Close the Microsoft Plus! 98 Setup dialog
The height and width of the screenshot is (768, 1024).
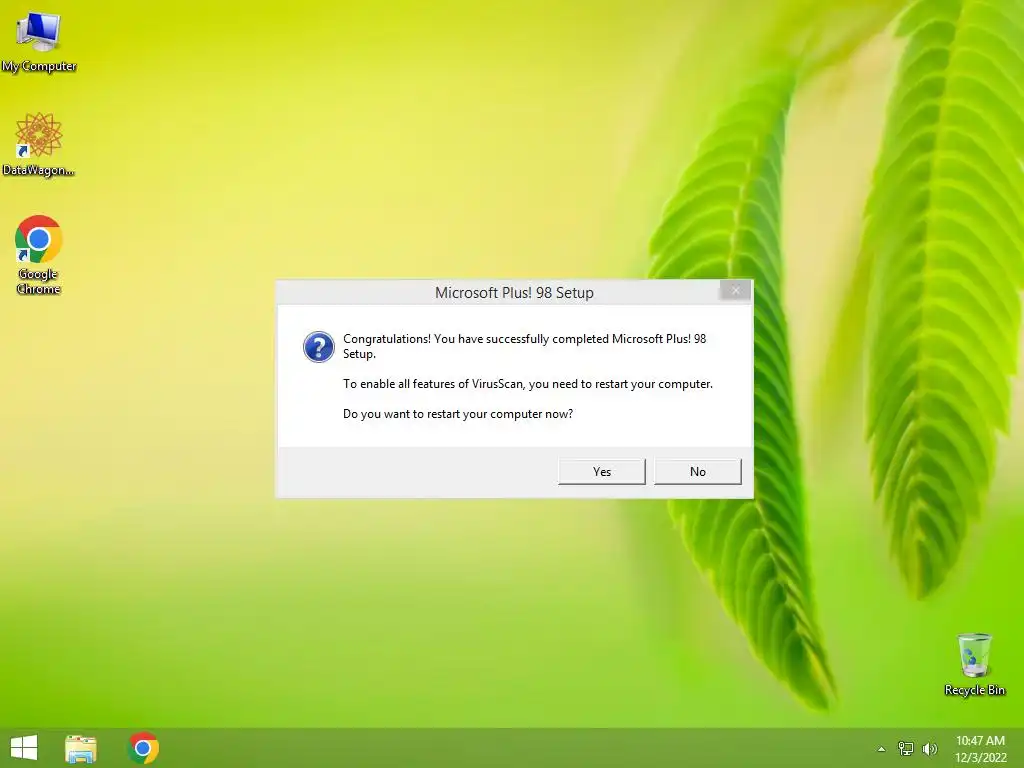click(735, 291)
